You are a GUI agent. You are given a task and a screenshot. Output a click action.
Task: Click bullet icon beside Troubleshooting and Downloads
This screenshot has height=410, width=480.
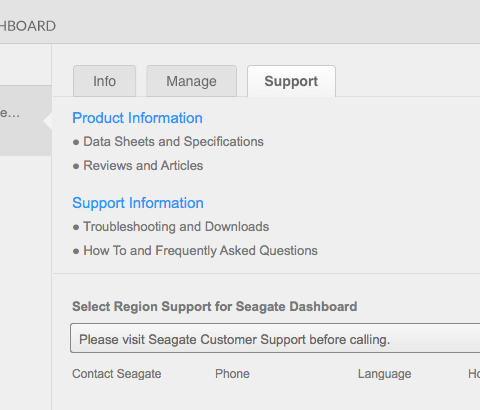click(76, 228)
